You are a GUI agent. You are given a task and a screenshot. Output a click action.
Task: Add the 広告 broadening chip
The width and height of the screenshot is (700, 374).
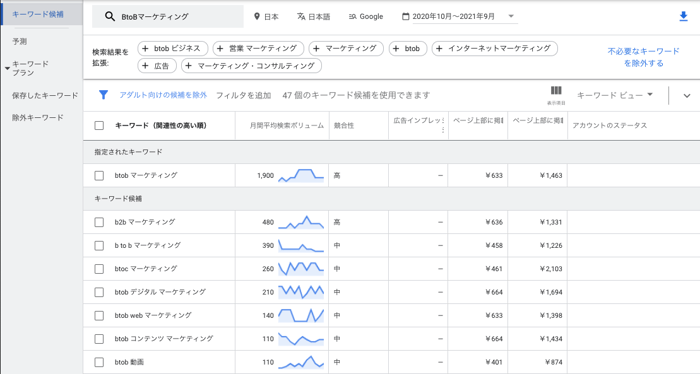[x=157, y=66]
